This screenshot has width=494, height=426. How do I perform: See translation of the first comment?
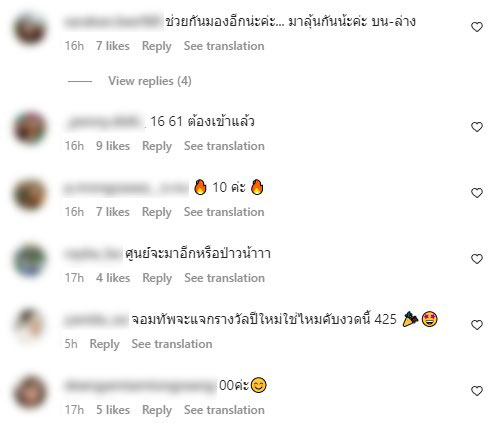224,46
